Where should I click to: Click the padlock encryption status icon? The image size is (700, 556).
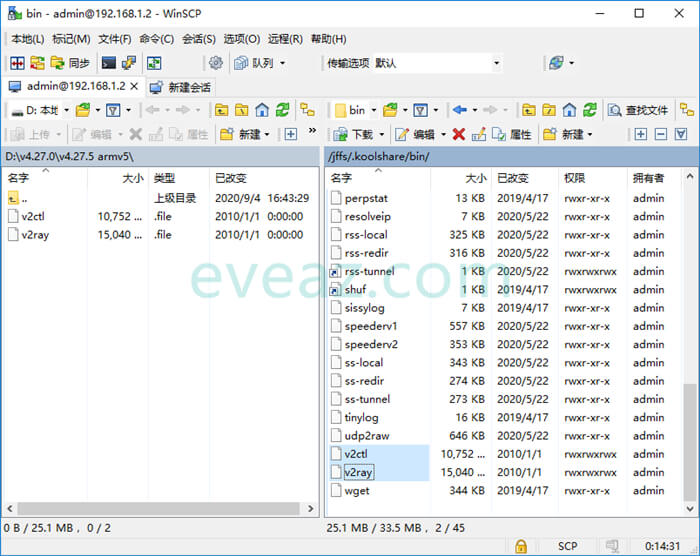pos(521,546)
